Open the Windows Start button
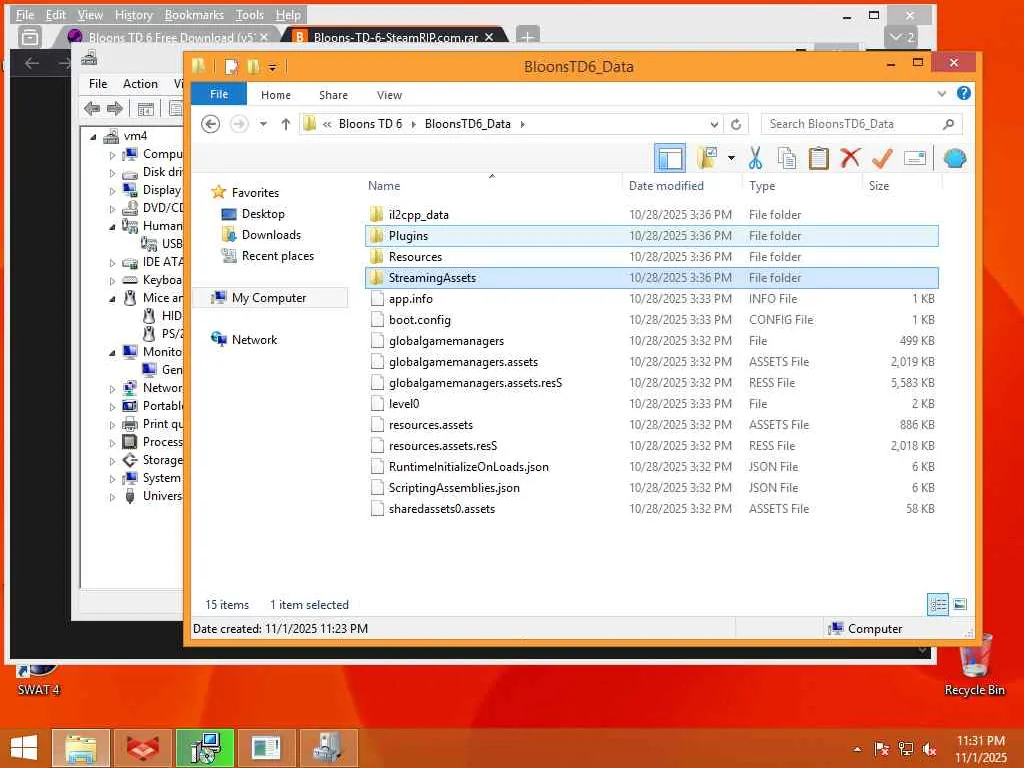This screenshot has width=1024, height=768. tap(24, 748)
